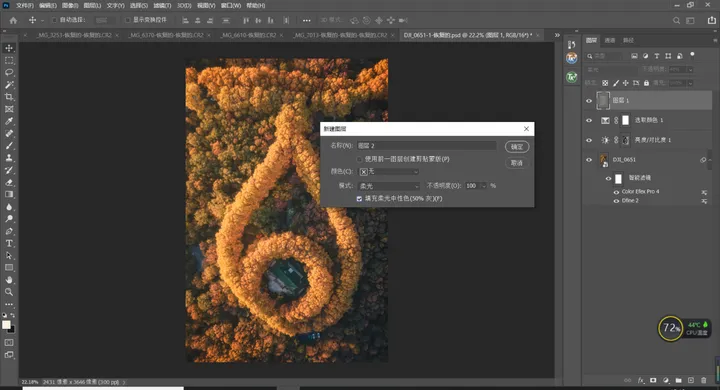Open the 滤镜(T) menu
This screenshot has width=720, height=390.
coord(162,6)
